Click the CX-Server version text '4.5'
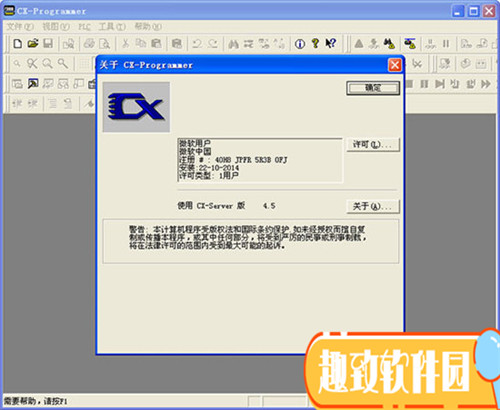Viewport: 500px width, 410px height. point(269,206)
